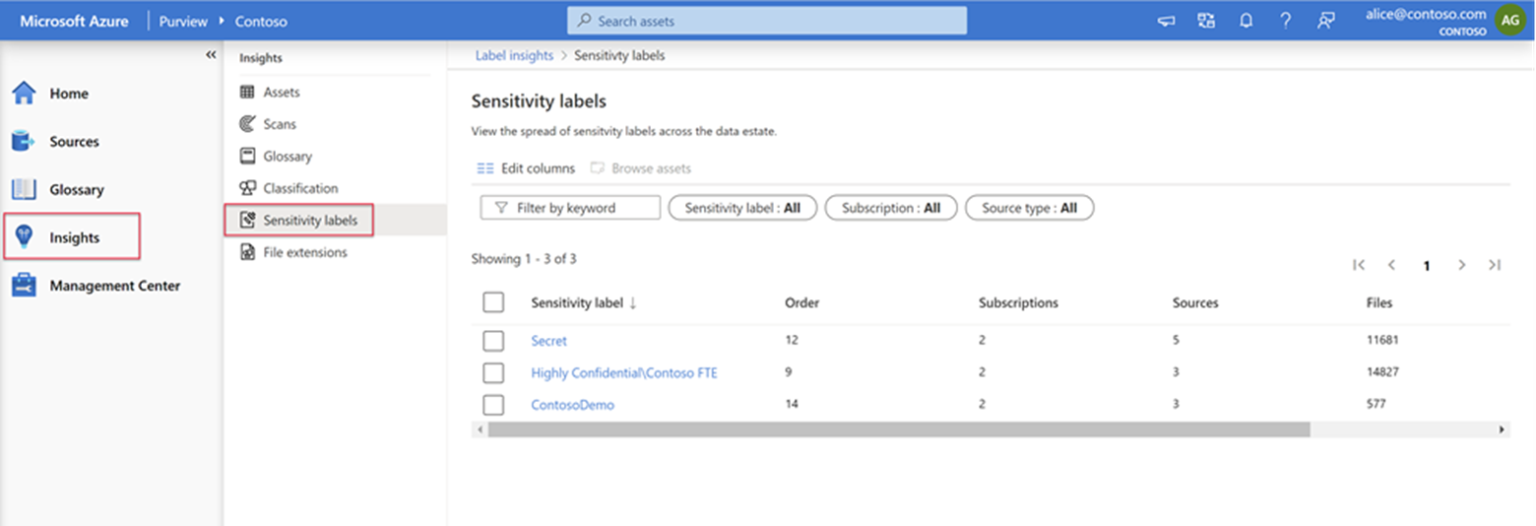The image size is (1536, 526).
Task: Go to the last page arrow
Action: click(x=1494, y=265)
